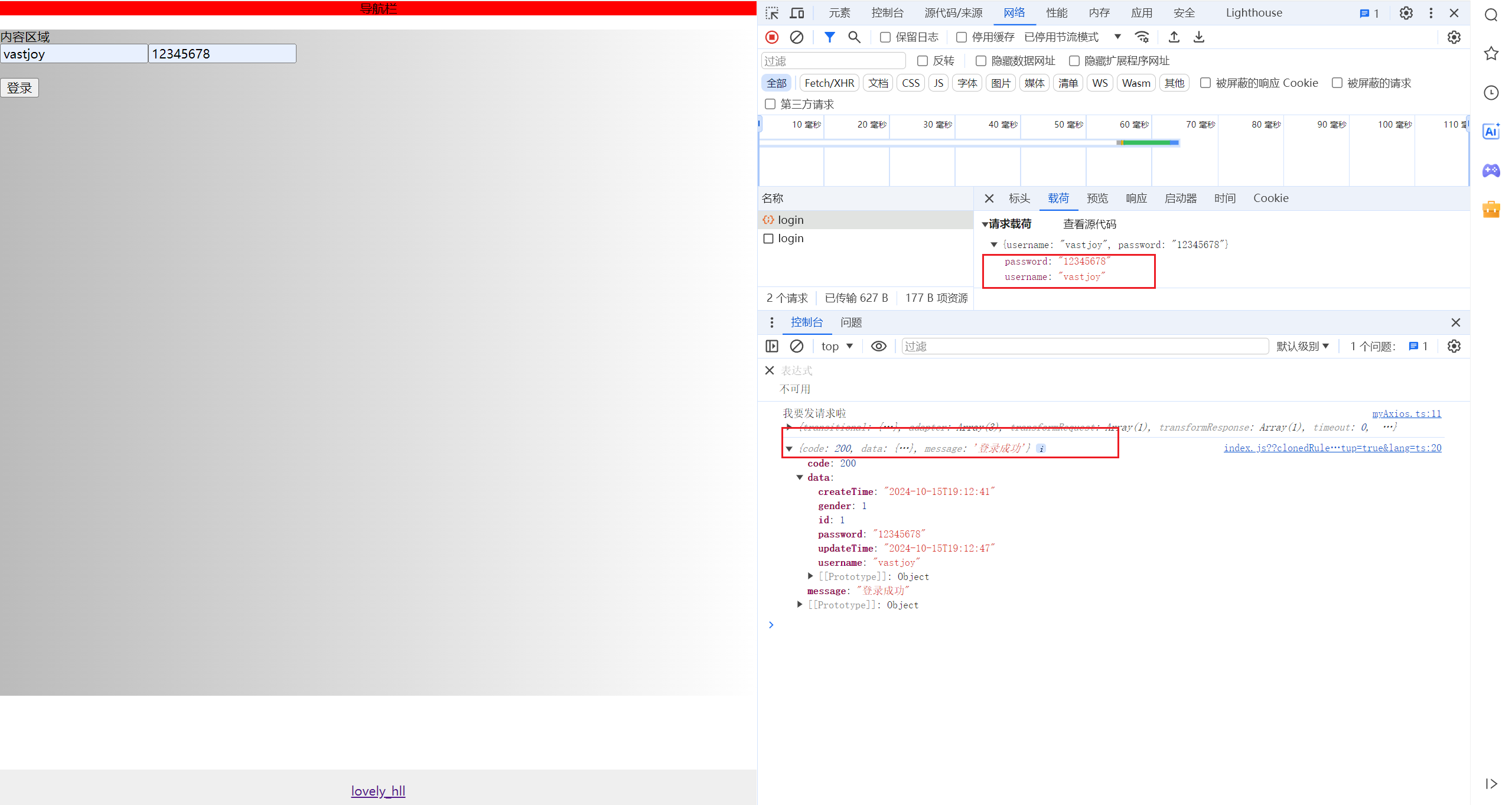Expand data's [[Prototype]] Object
Screen dimensions: 1512x805
(811, 576)
